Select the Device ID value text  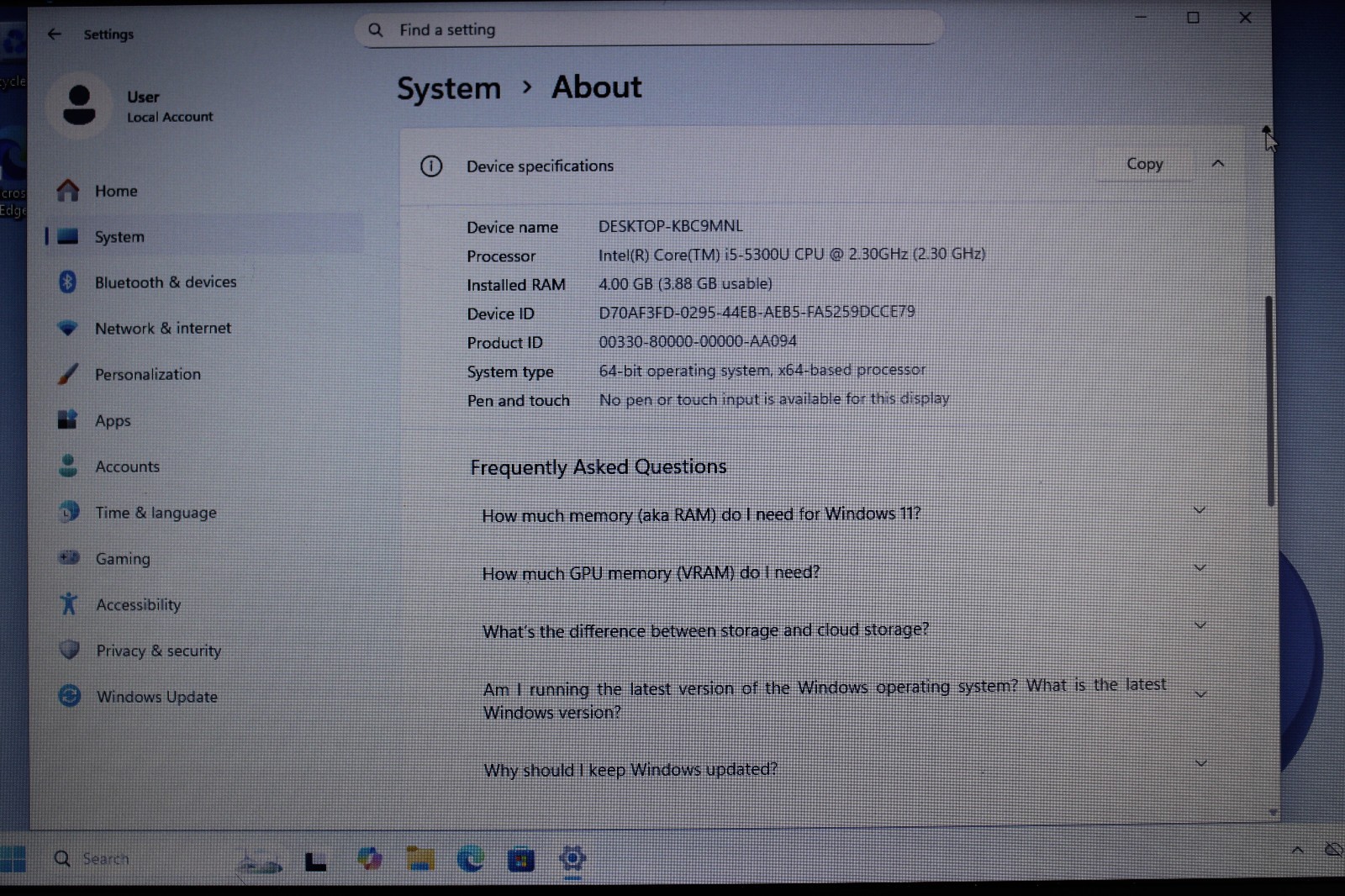757,312
